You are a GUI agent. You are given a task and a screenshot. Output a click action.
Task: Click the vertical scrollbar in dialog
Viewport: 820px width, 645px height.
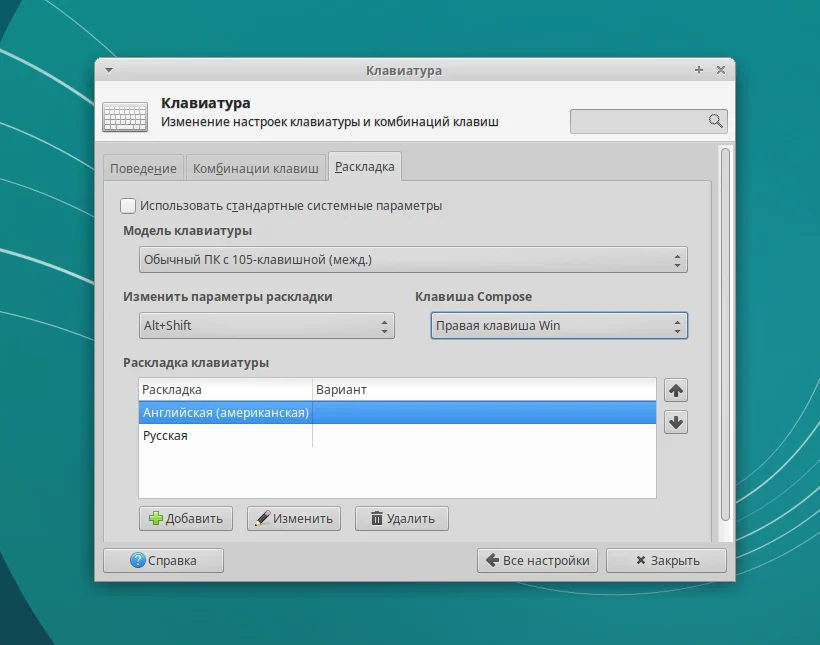(x=725, y=335)
